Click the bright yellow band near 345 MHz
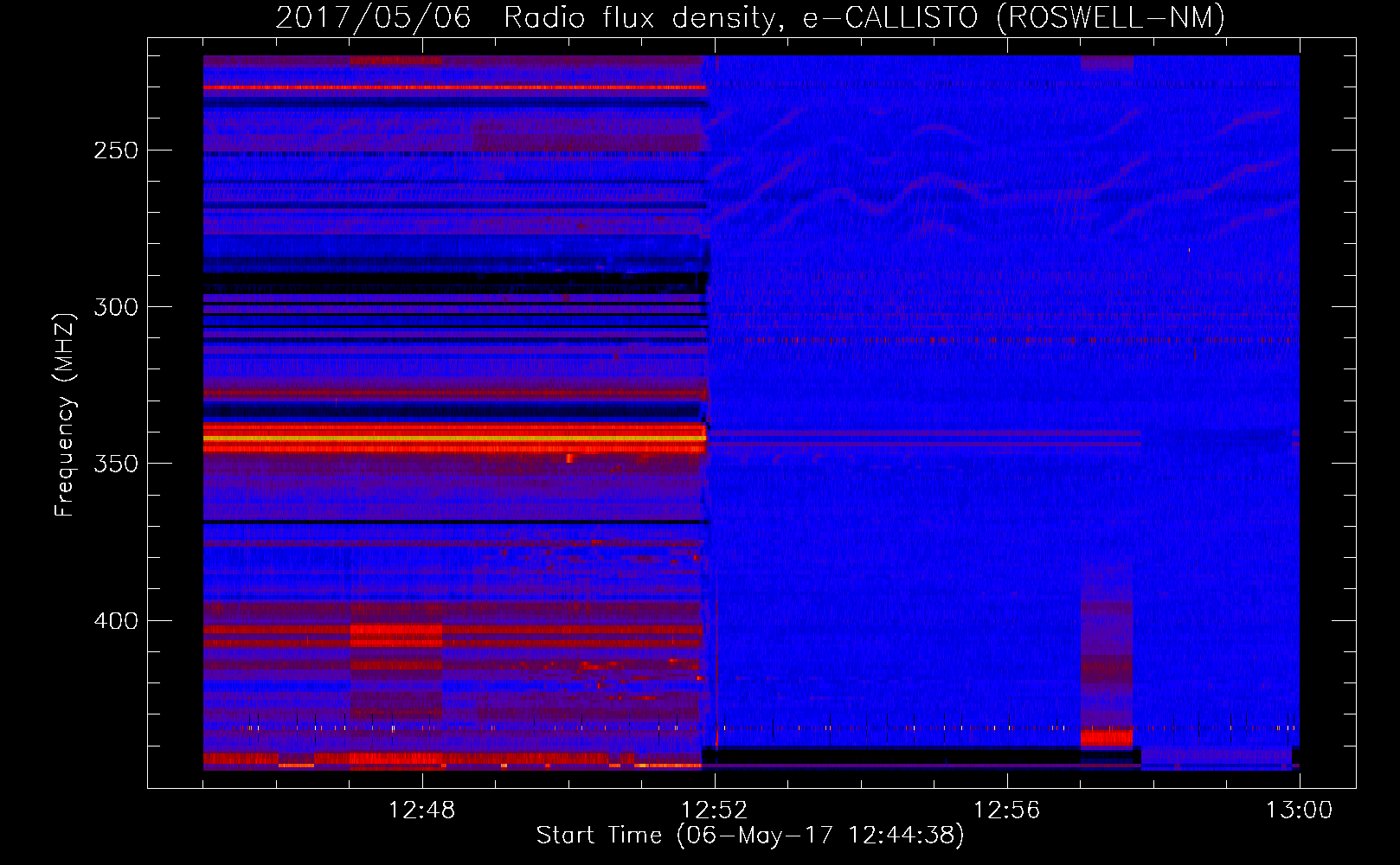 pos(454,439)
